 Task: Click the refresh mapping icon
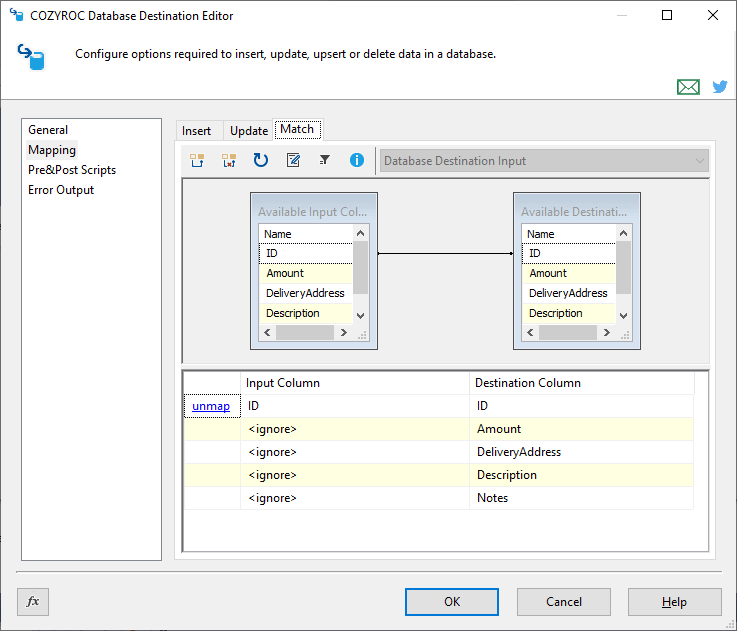[x=261, y=160]
